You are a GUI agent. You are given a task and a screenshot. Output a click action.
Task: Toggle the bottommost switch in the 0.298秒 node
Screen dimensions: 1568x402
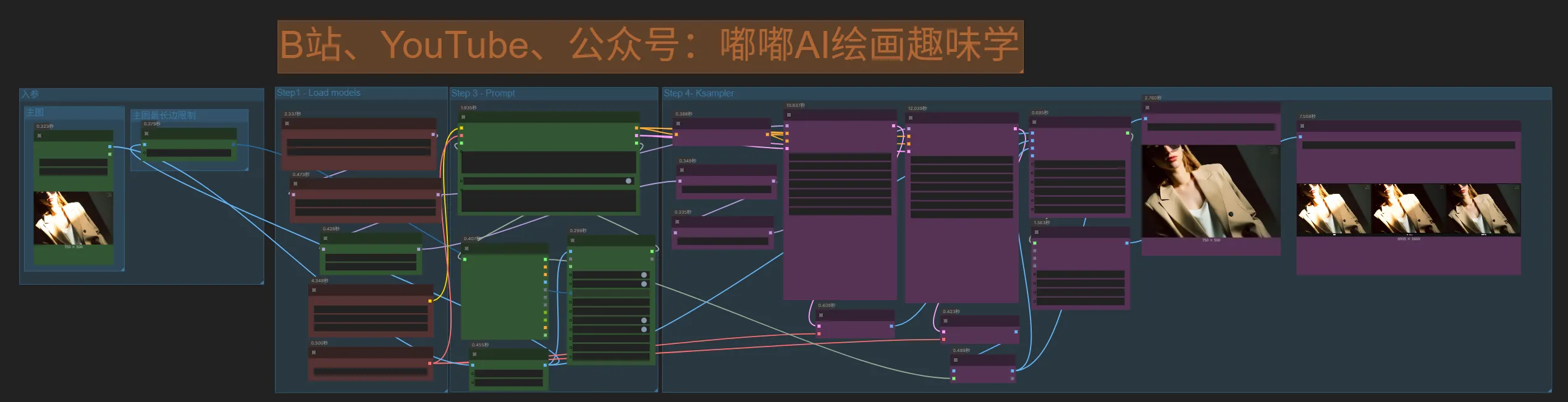click(x=644, y=329)
